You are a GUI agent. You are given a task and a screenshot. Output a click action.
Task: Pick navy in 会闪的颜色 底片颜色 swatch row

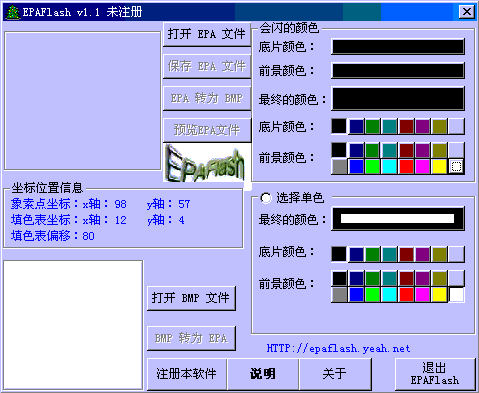[x=356, y=126]
